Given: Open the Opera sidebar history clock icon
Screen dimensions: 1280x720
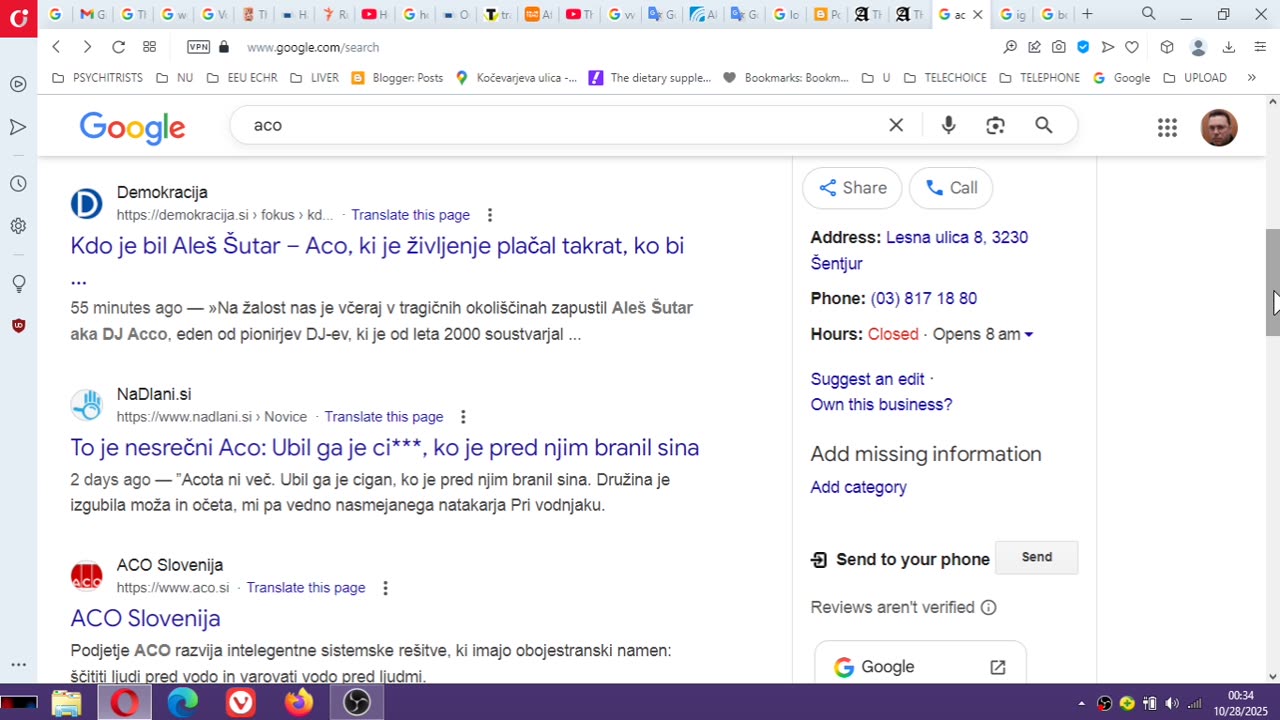Looking at the screenshot, I should (x=18, y=184).
